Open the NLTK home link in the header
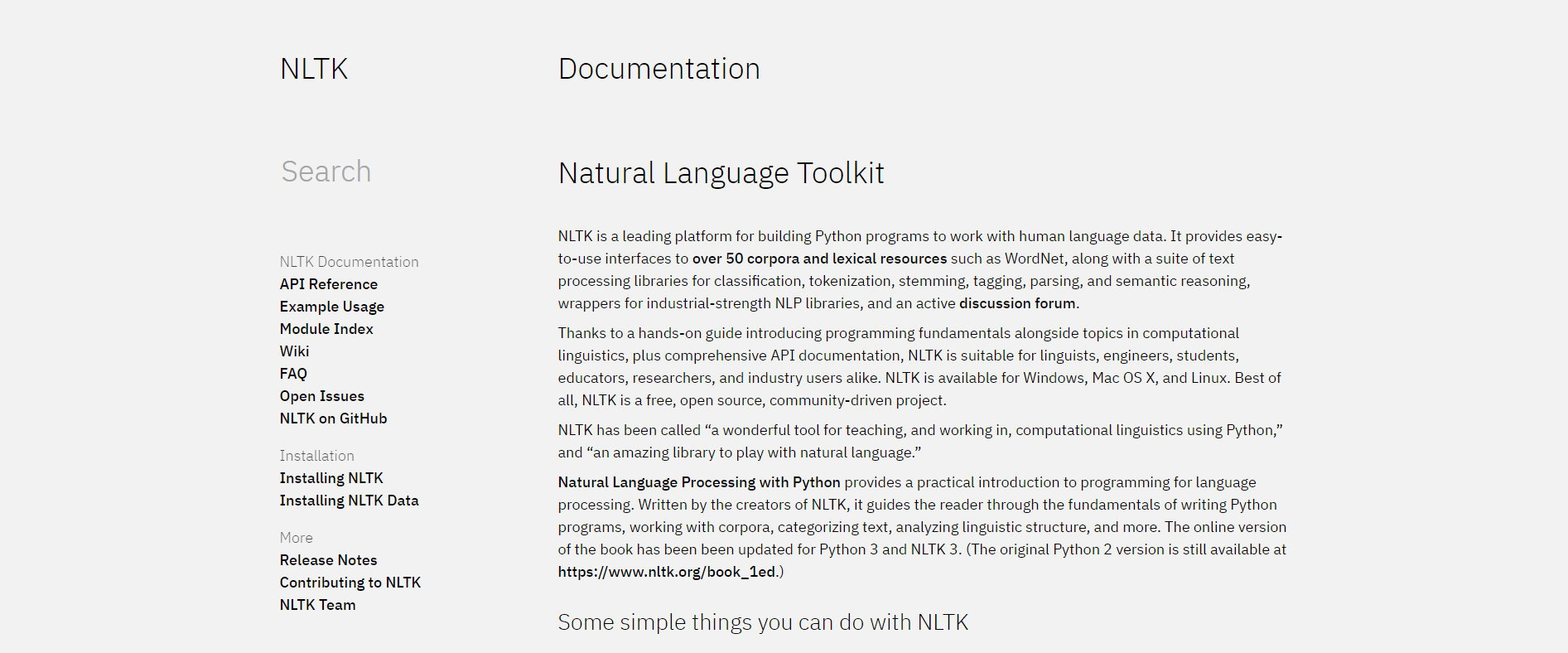This screenshot has height=653, width=1568. [x=314, y=69]
